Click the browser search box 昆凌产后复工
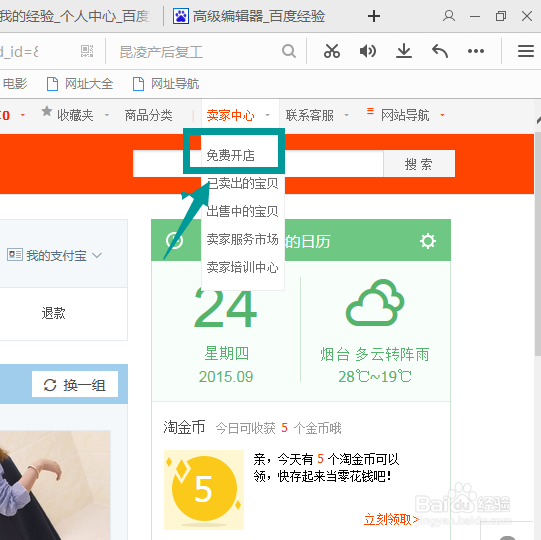Image resolution: width=541 pixels, height=540 pixels. [x=161, y=52]
